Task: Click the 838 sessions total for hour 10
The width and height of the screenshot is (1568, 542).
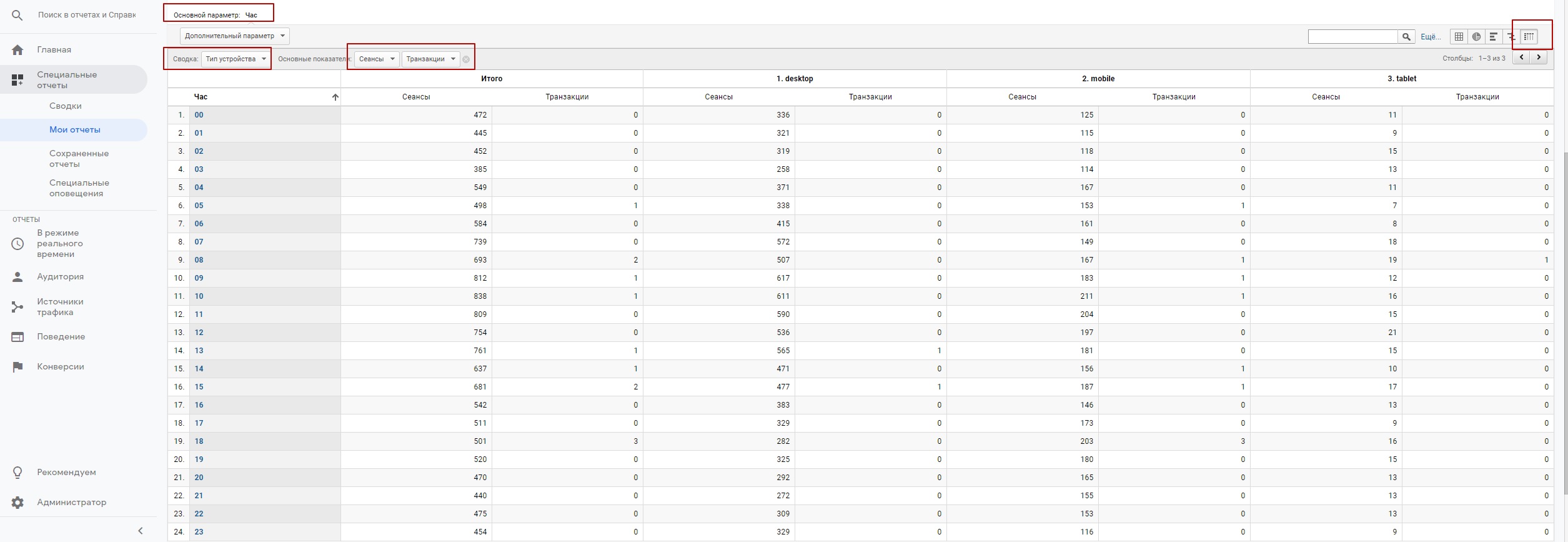Action: [x=480, y=296]
